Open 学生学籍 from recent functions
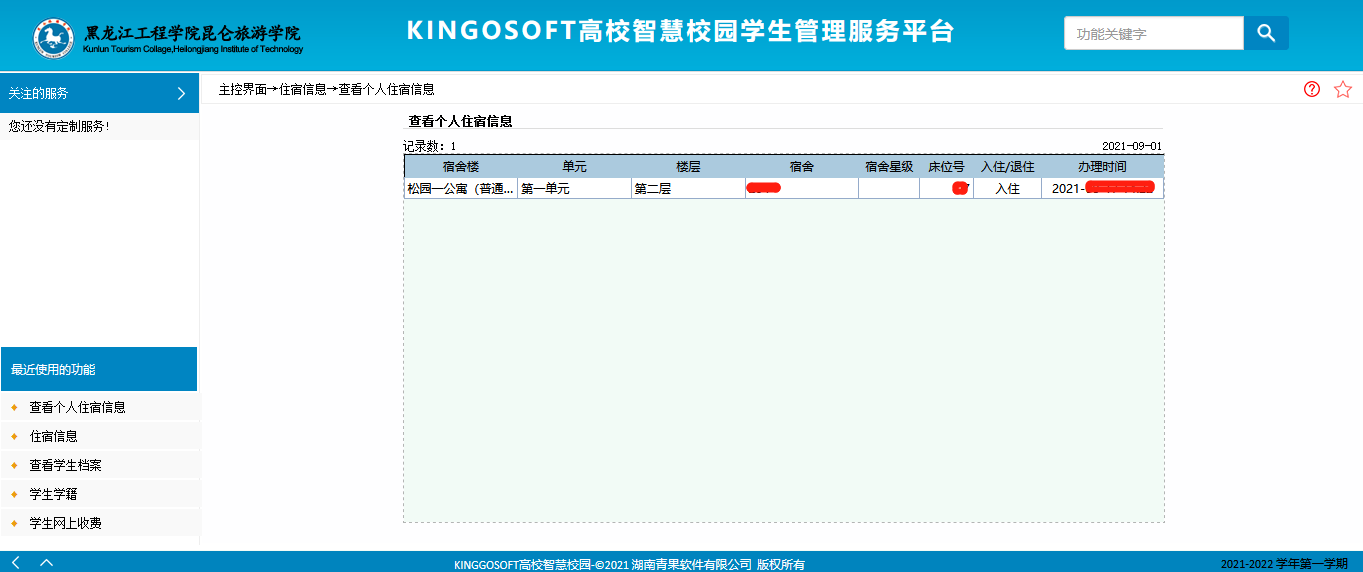The image size is (1363, 572). coord(53,494)
